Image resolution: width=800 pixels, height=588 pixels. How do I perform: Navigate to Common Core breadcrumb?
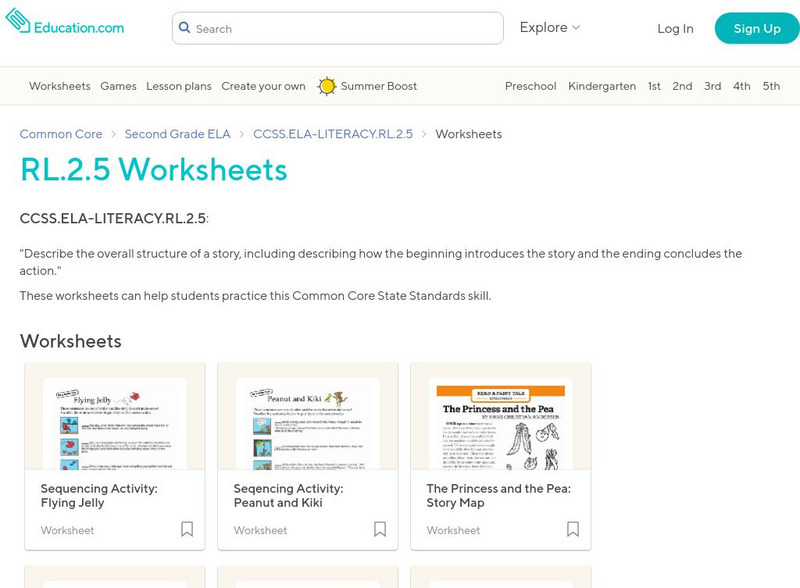point(61,134)
